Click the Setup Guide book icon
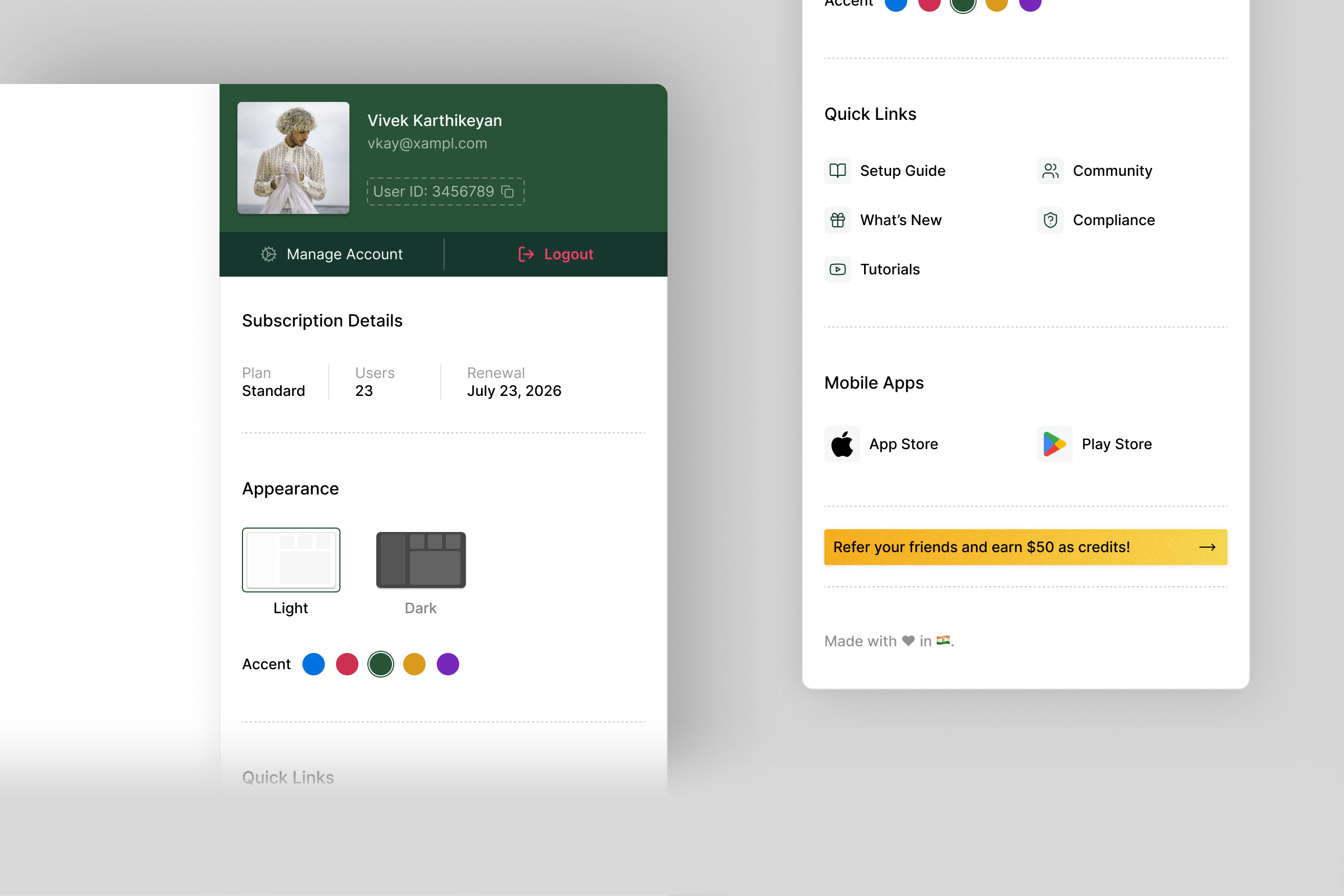The height and width of the screenshot is (896, 1344). 837,170
